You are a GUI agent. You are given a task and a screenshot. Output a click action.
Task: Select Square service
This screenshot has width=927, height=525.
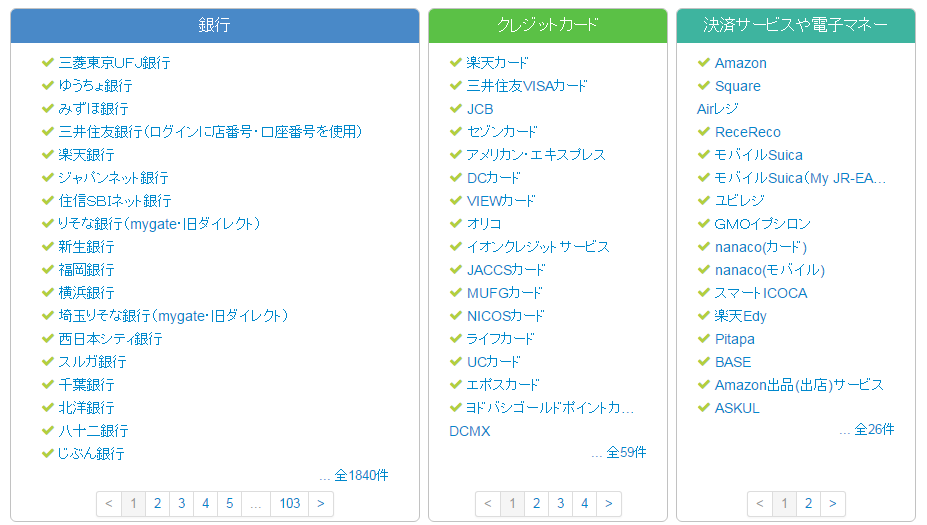[737, 86]
